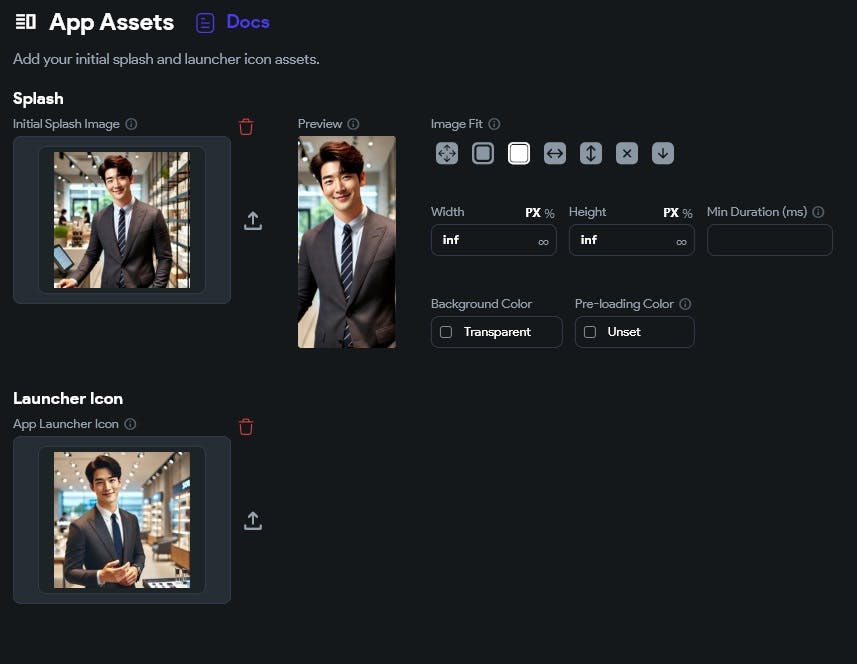Switch Height unit to percent
Screen dimensions: 857x664
[688, 213]
